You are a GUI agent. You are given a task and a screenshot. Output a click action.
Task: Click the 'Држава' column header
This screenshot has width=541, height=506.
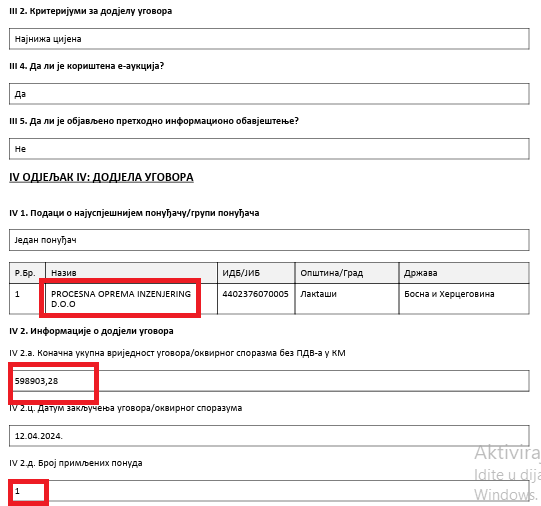[x=464, y=273]
